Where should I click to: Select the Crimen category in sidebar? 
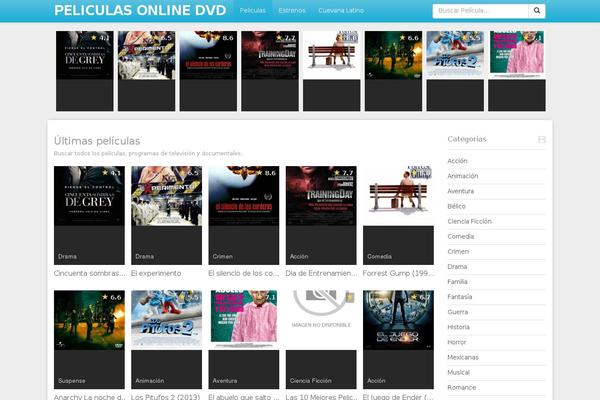tap(458, 251)
